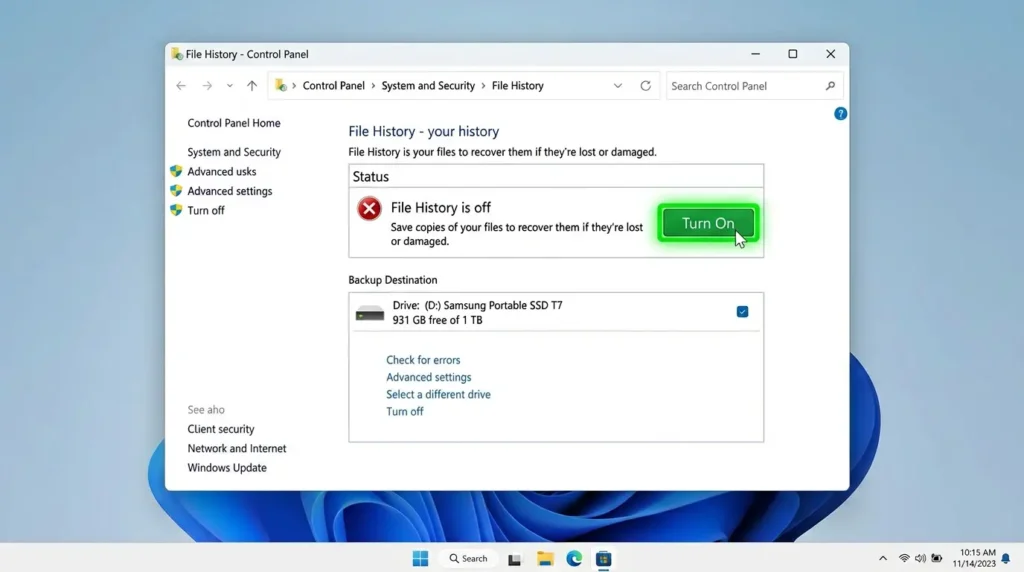Open Advanced usks sidebar link
Image resolution: width=1024 pixels, height=572 pixels.
click(x=221, y=172)
